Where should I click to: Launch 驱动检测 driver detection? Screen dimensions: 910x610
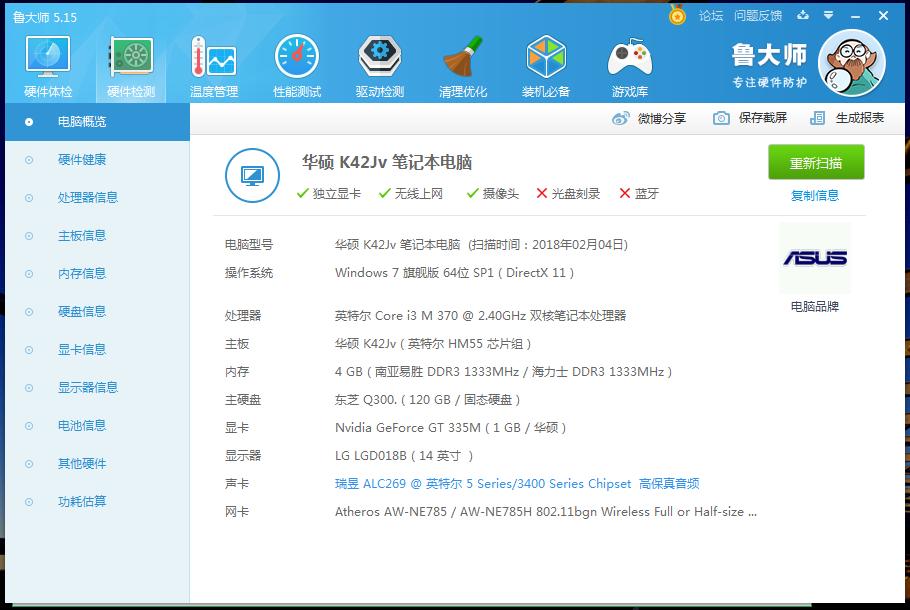(379, 64)
